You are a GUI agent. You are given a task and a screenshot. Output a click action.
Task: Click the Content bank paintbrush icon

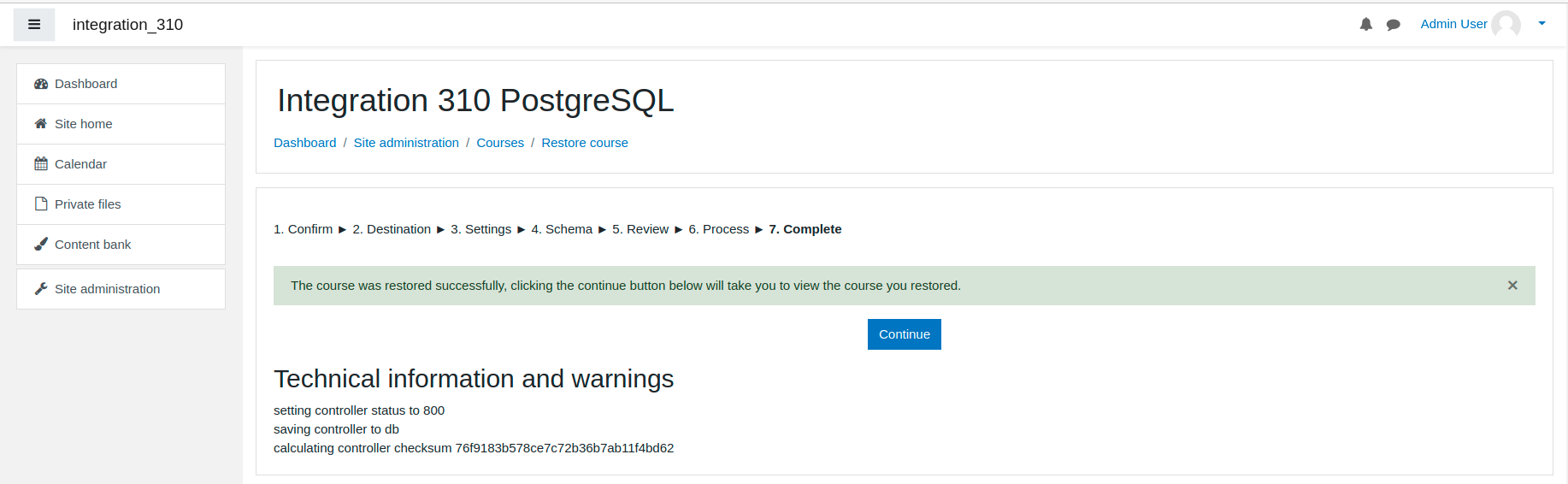(41, 245)
